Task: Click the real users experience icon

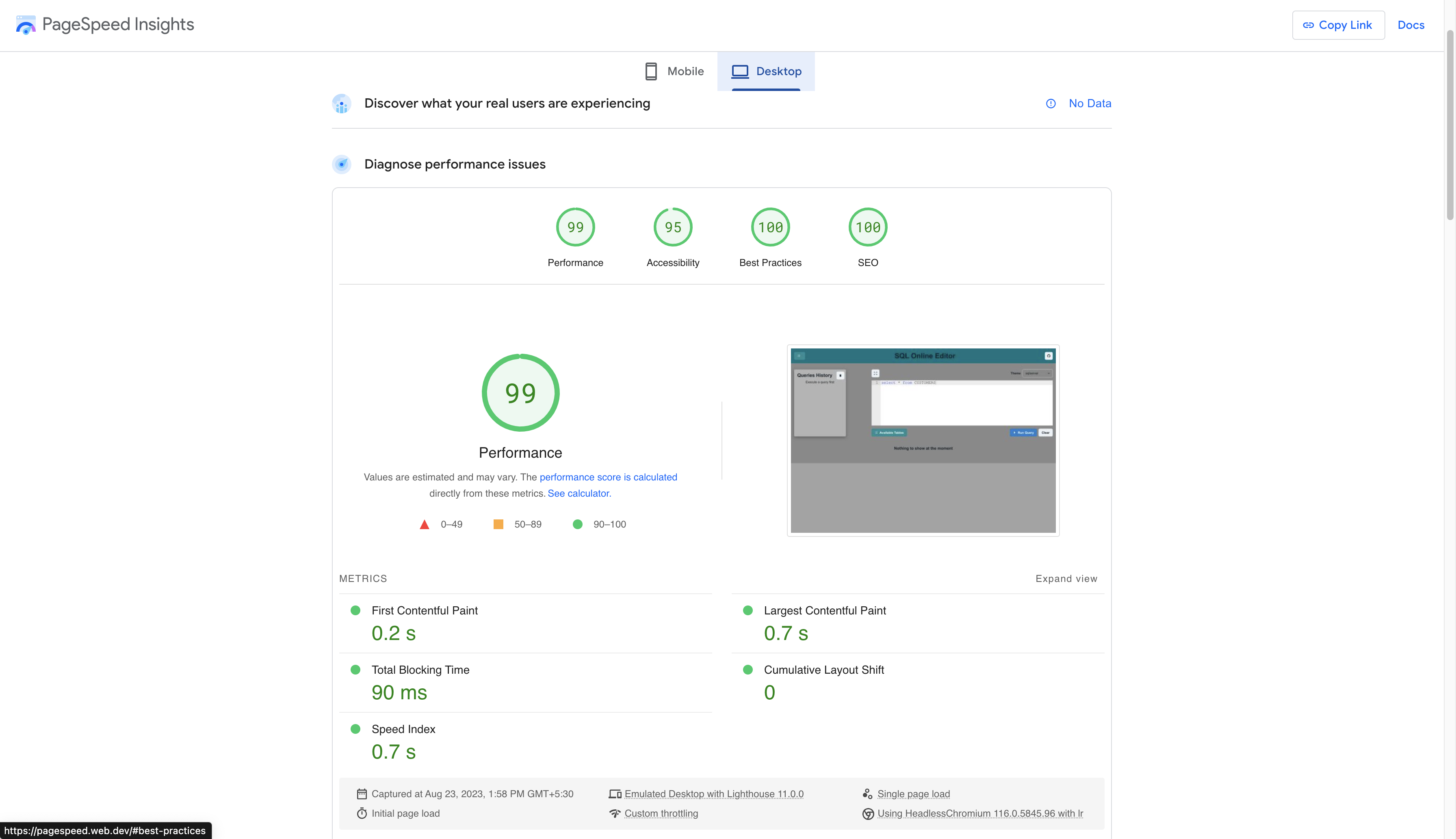Action: [x=342, y=104]
